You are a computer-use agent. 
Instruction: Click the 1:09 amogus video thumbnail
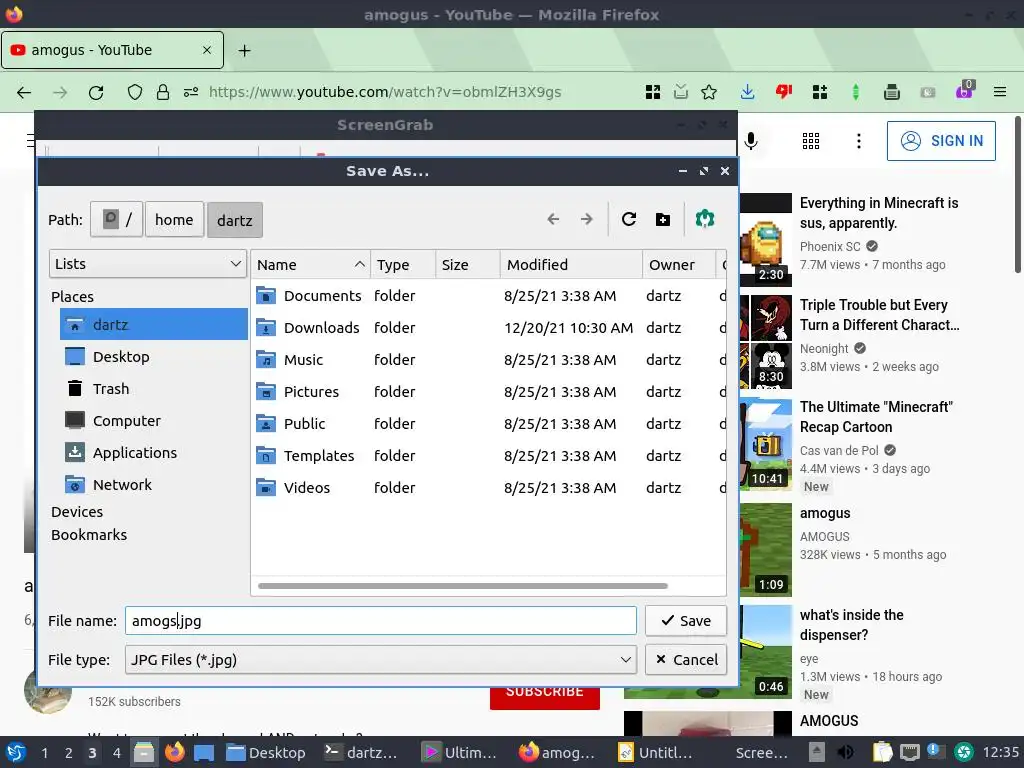[766, 549]
